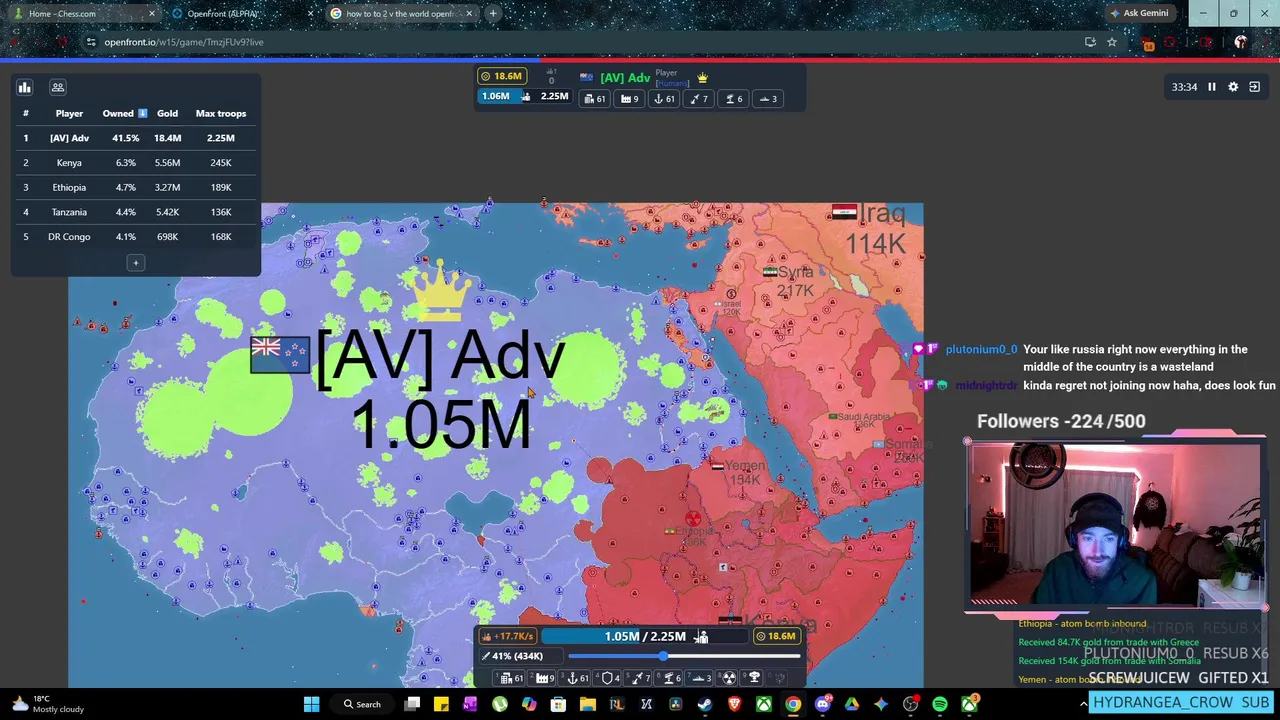Open Brave browser from taskbar
The height and width of the screenshot is (720, 1280).
tap(734, 705)
